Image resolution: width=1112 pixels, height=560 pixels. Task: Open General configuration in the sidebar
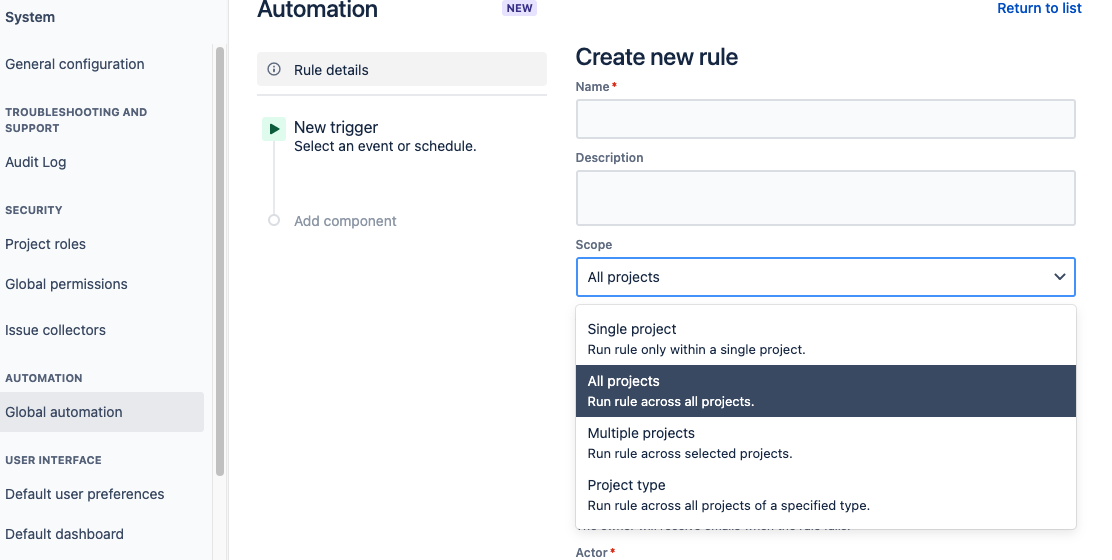75,64
